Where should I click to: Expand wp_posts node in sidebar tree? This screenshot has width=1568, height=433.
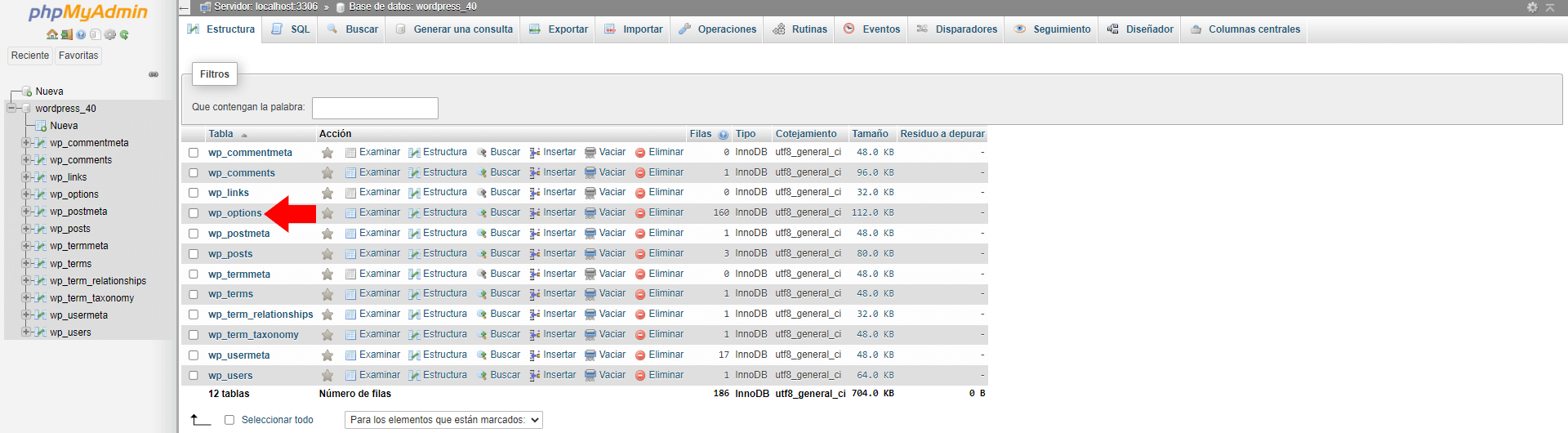pyautogui.click(x=26, y=228)
